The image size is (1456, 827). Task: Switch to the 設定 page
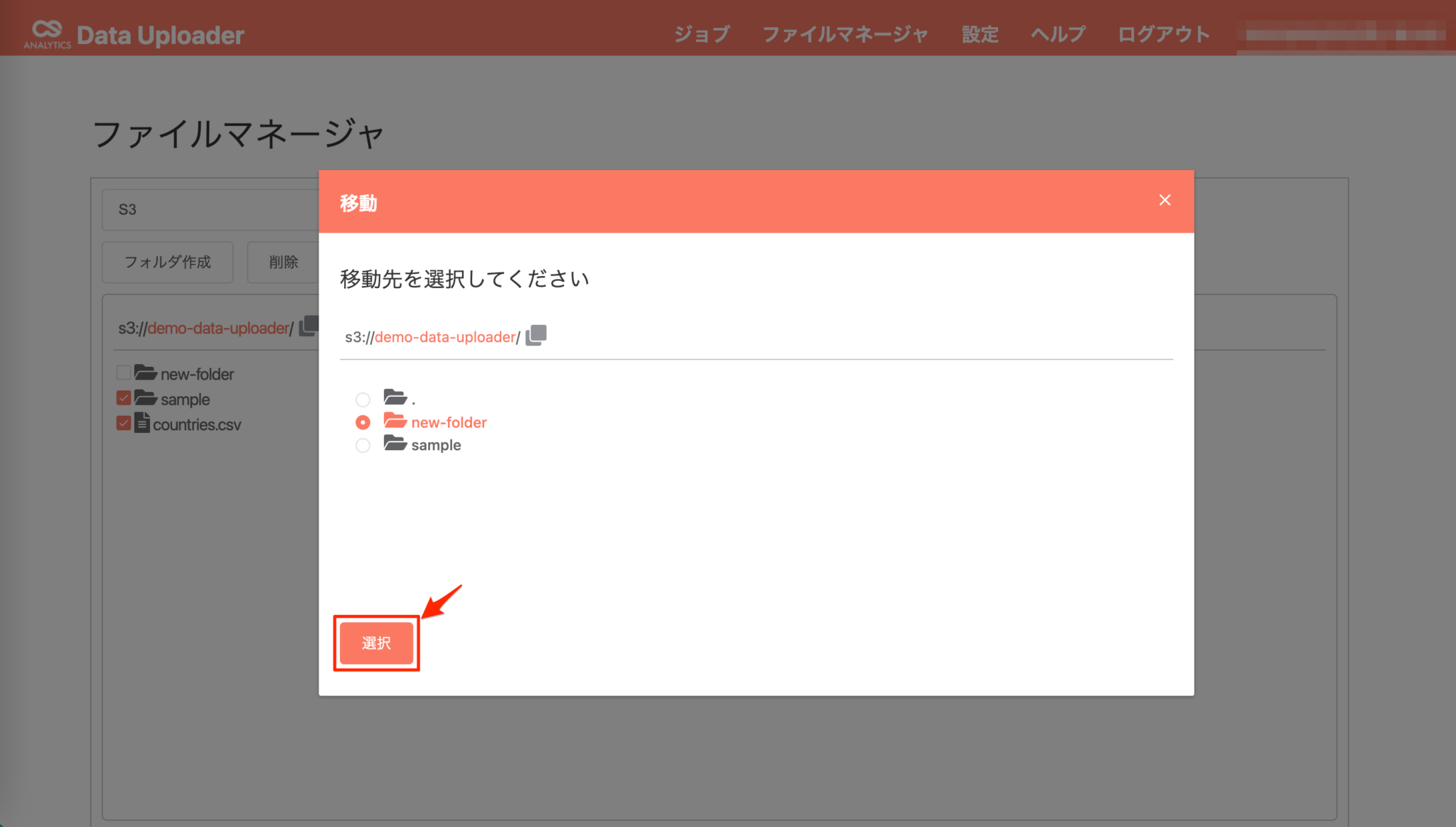980,33
